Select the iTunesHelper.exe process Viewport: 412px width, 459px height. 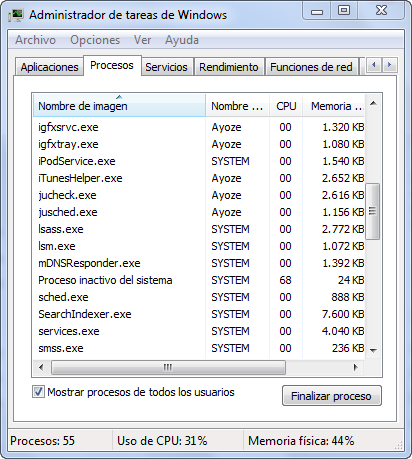pyautogui.click(x=199, y=178)
